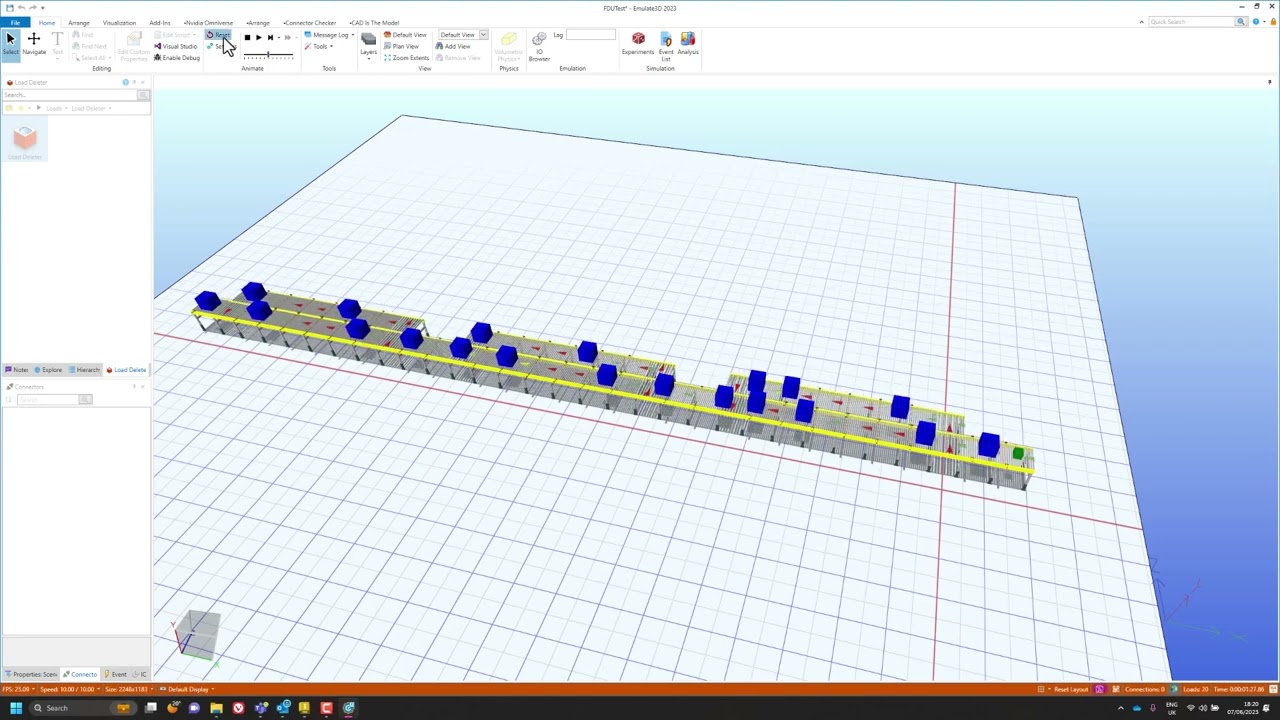The width and height of the screenshot is (1280, 720).
Task: Switch to the Explore panel tab
Action: pos(48,370)
